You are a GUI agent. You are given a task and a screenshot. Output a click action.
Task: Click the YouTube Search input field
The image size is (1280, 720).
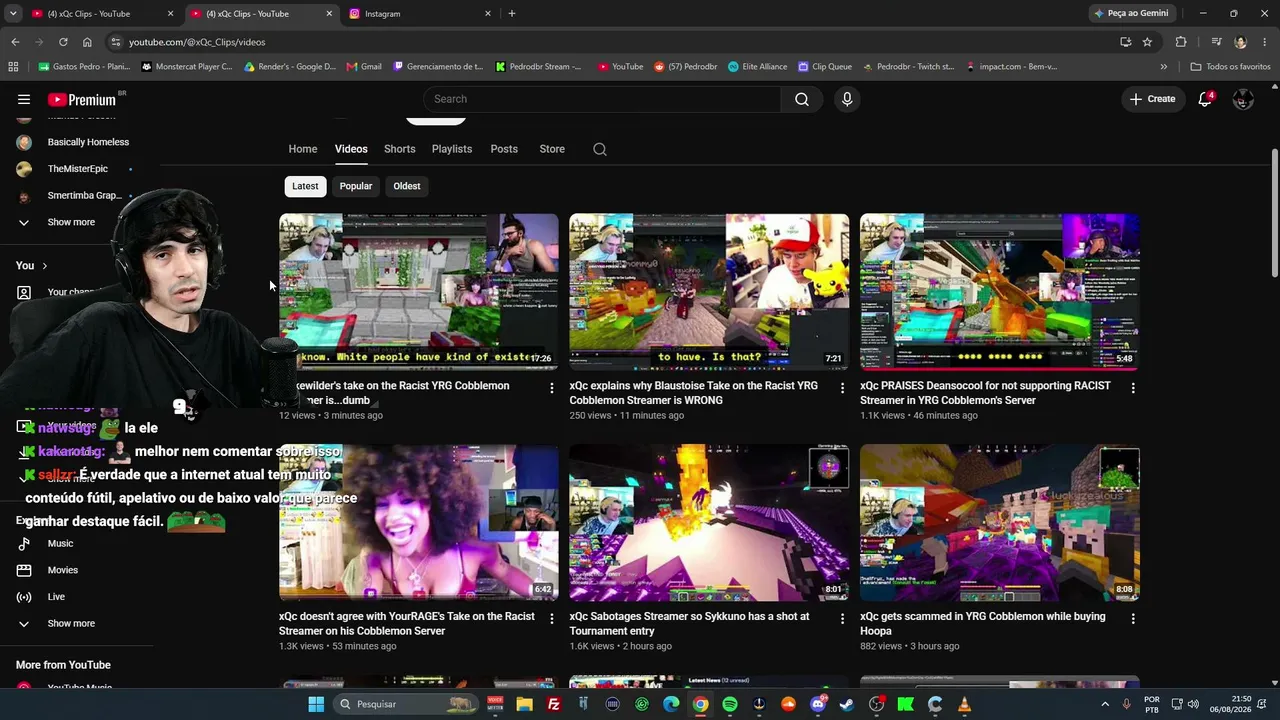(601, 99)
